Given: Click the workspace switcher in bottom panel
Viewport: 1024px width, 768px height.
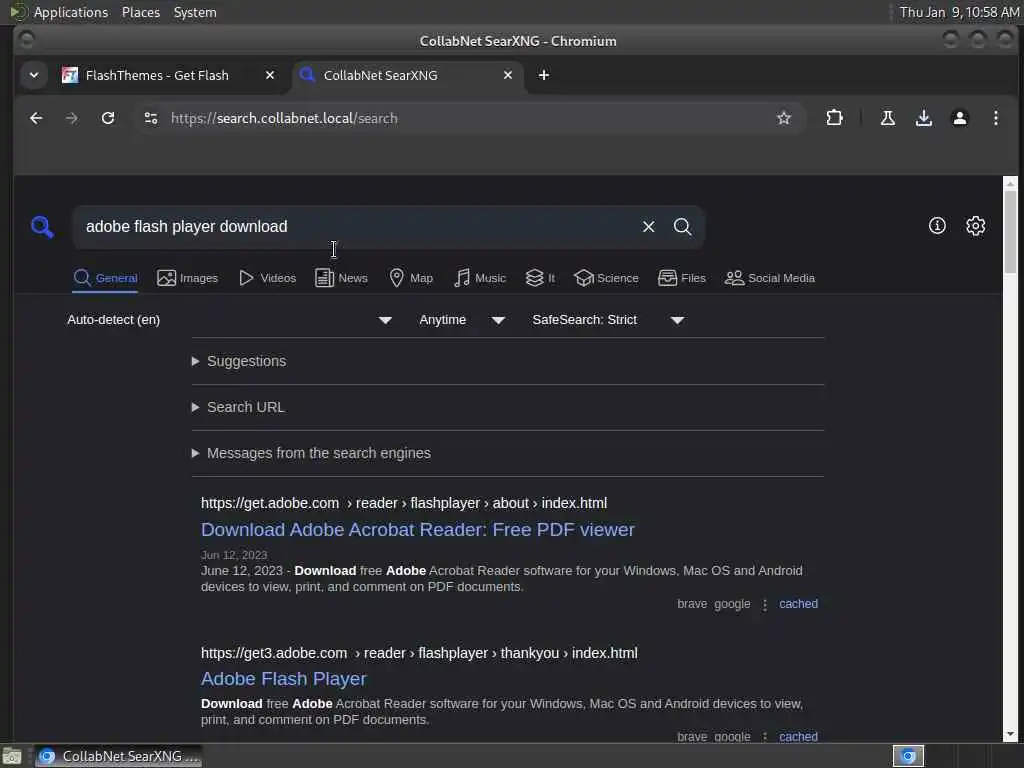Looking at the screenshot, I should [x=908, y=756].
